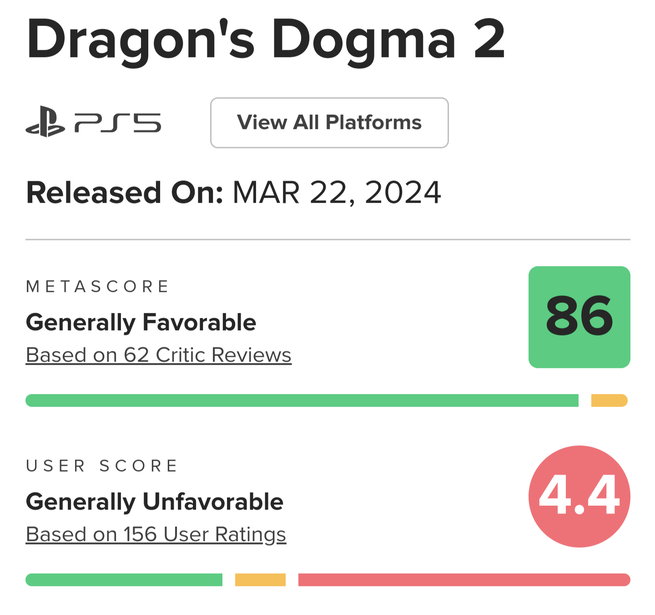This screenshot has height=615, width=655.
Task: Select the green positive segment of the user bar
Action: coord(123,580)
